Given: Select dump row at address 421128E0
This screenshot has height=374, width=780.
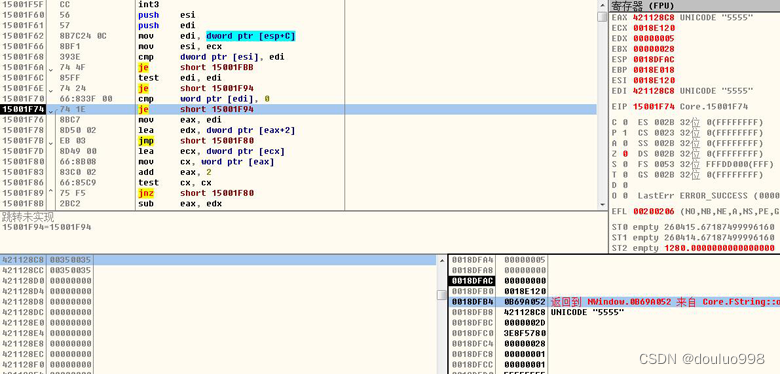Looking at the screenshot, I should [x=218, y=323].
